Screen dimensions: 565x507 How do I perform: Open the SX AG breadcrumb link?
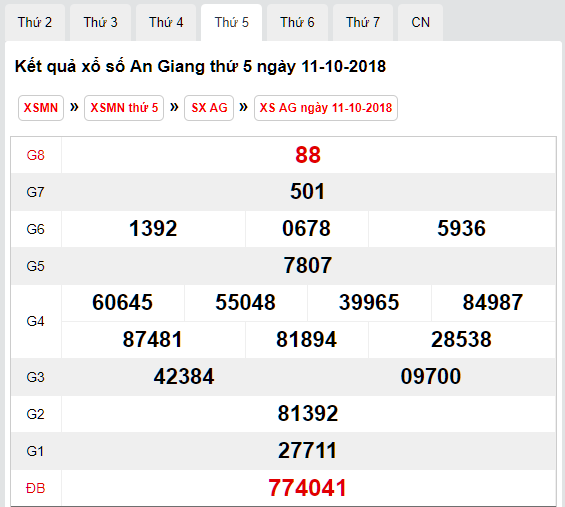point(209,108)
